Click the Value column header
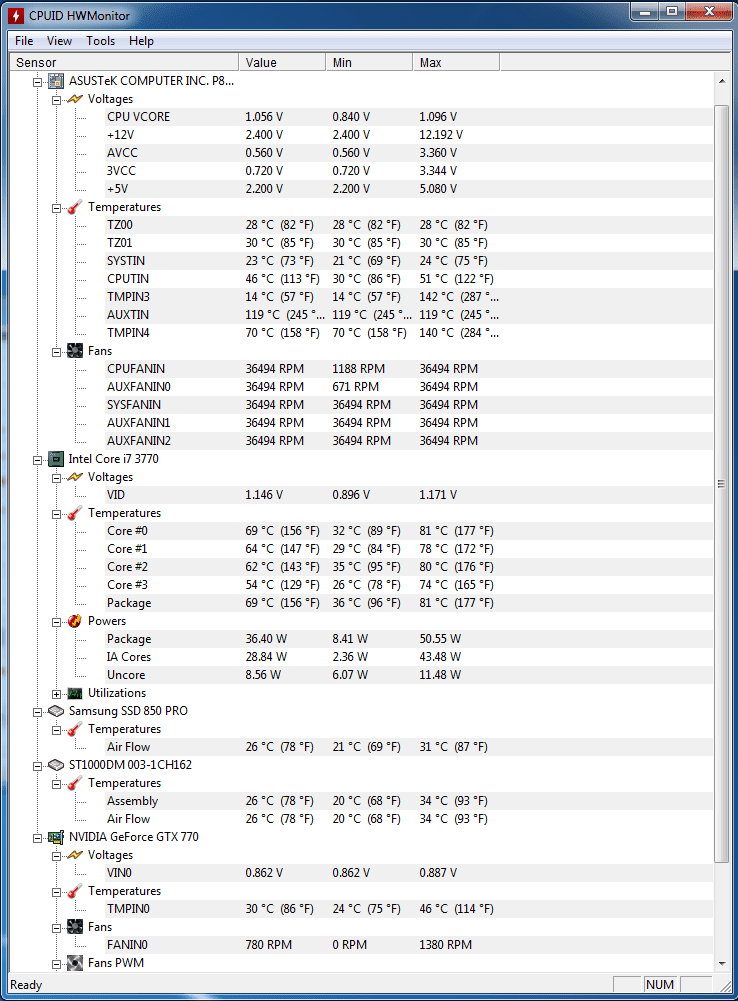 coord(282,62)
